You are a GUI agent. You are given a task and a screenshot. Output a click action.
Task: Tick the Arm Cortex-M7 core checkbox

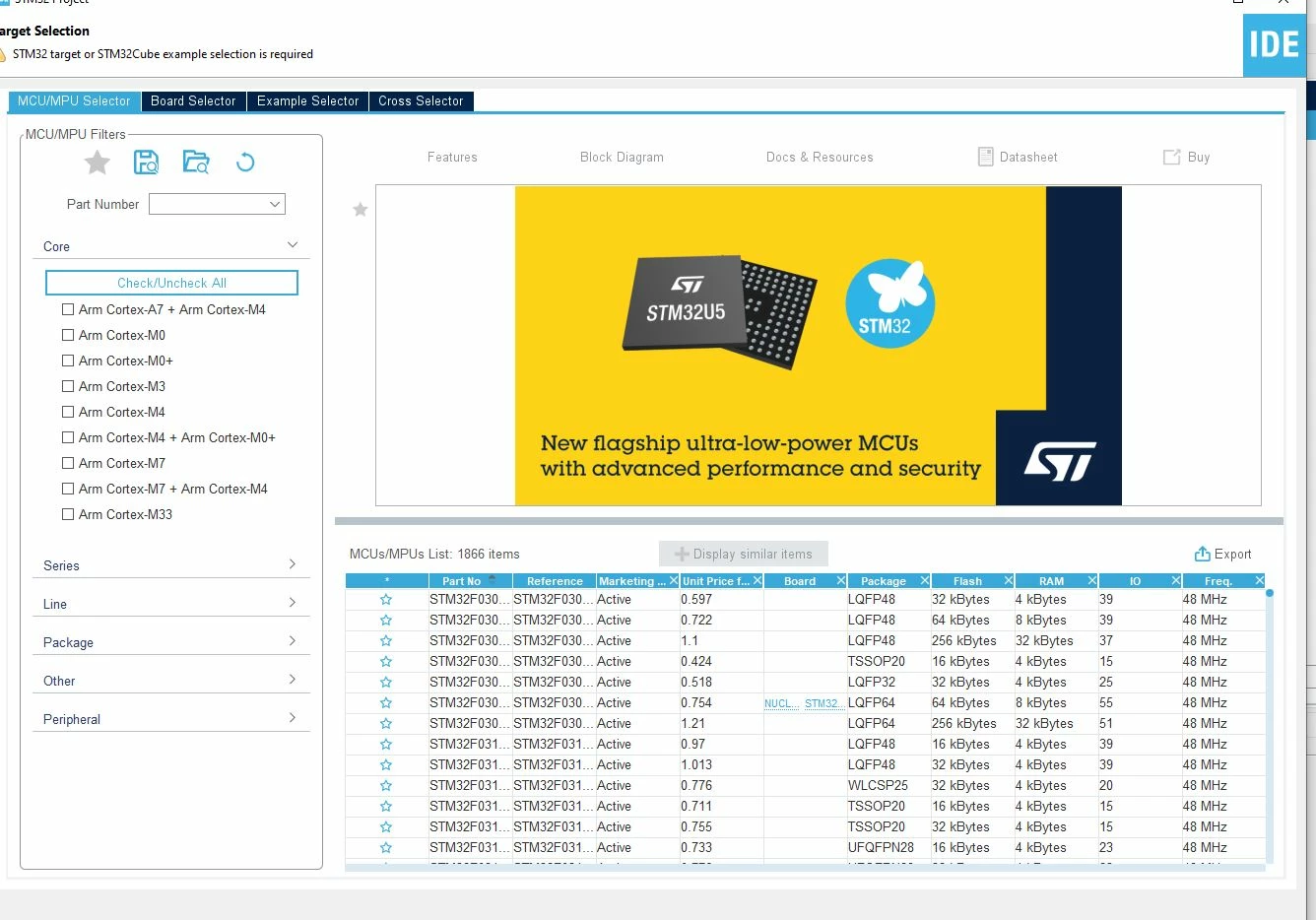68,463
